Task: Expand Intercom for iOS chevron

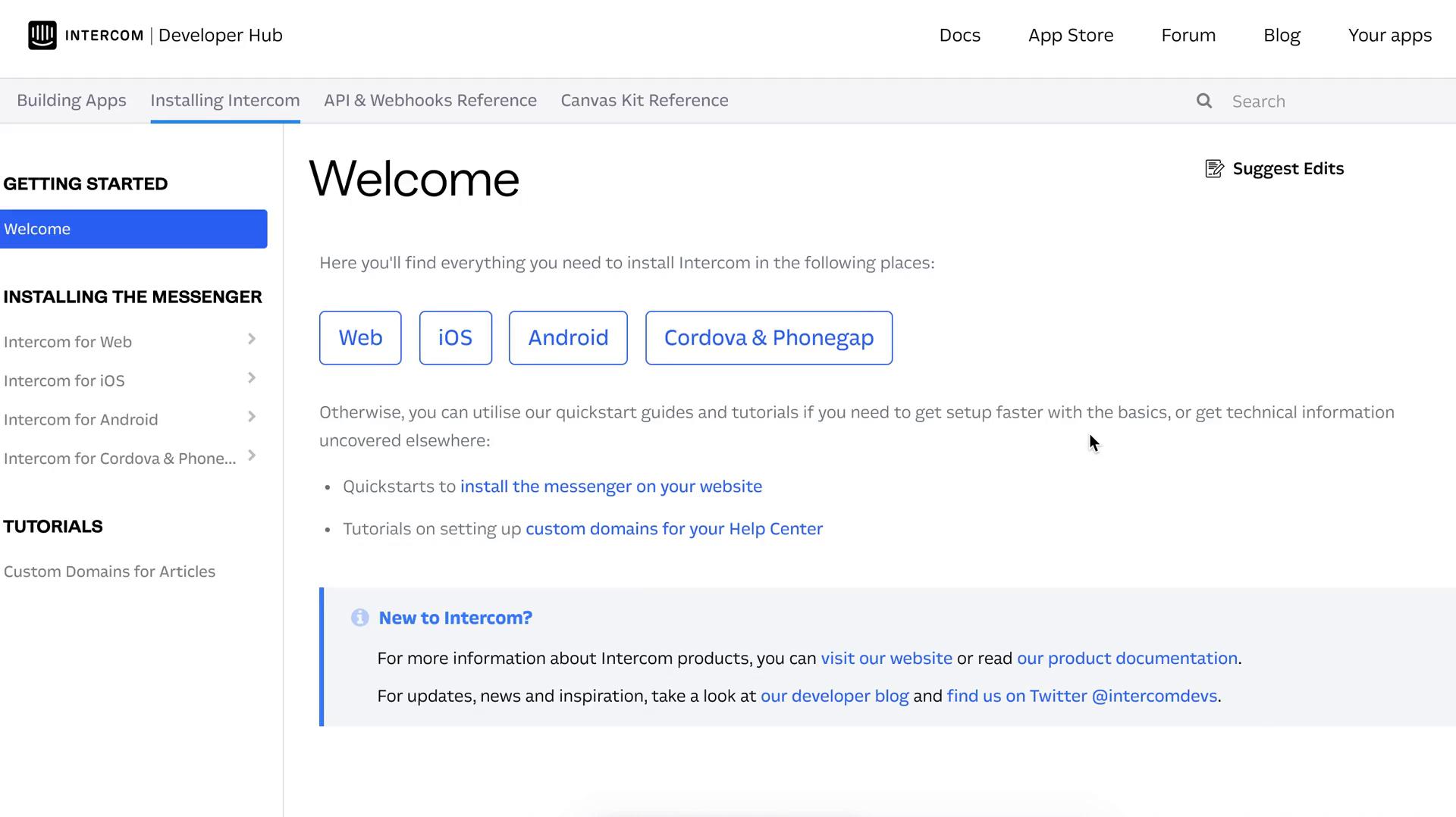Action: 252,377
